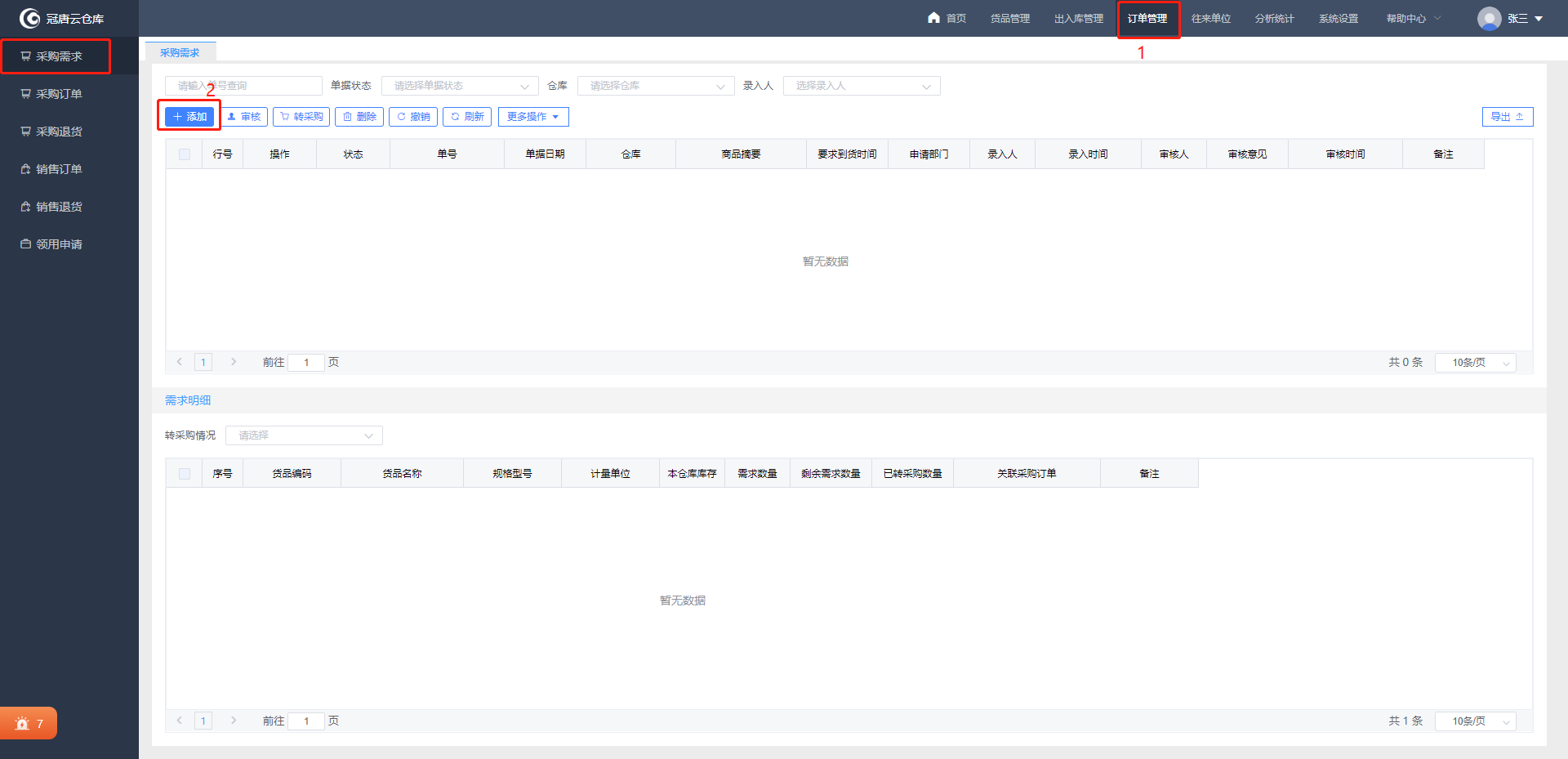Click the 冠唐云仓库 logo icon

pos(29,18)
